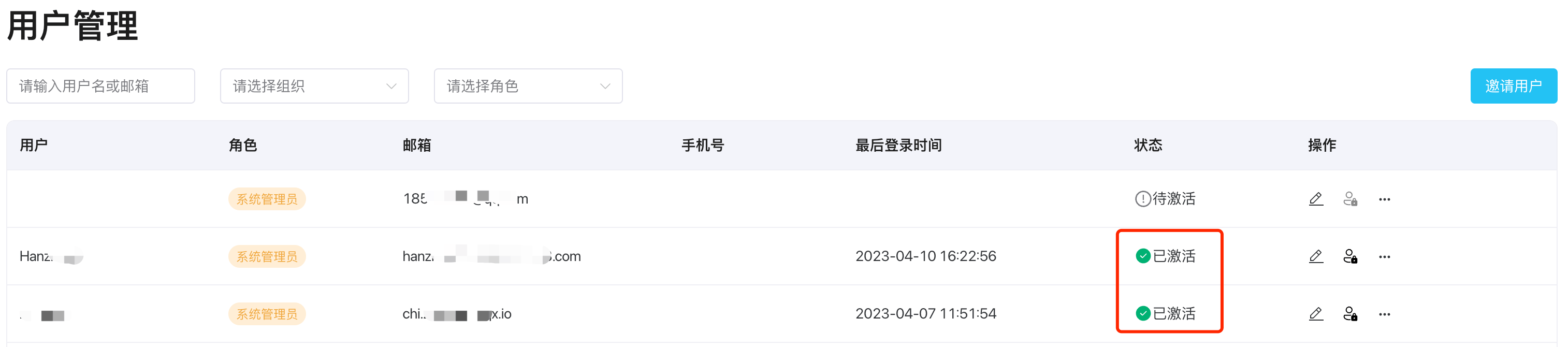Click user-lock icon for 2023-04-07 login row

1350,314
